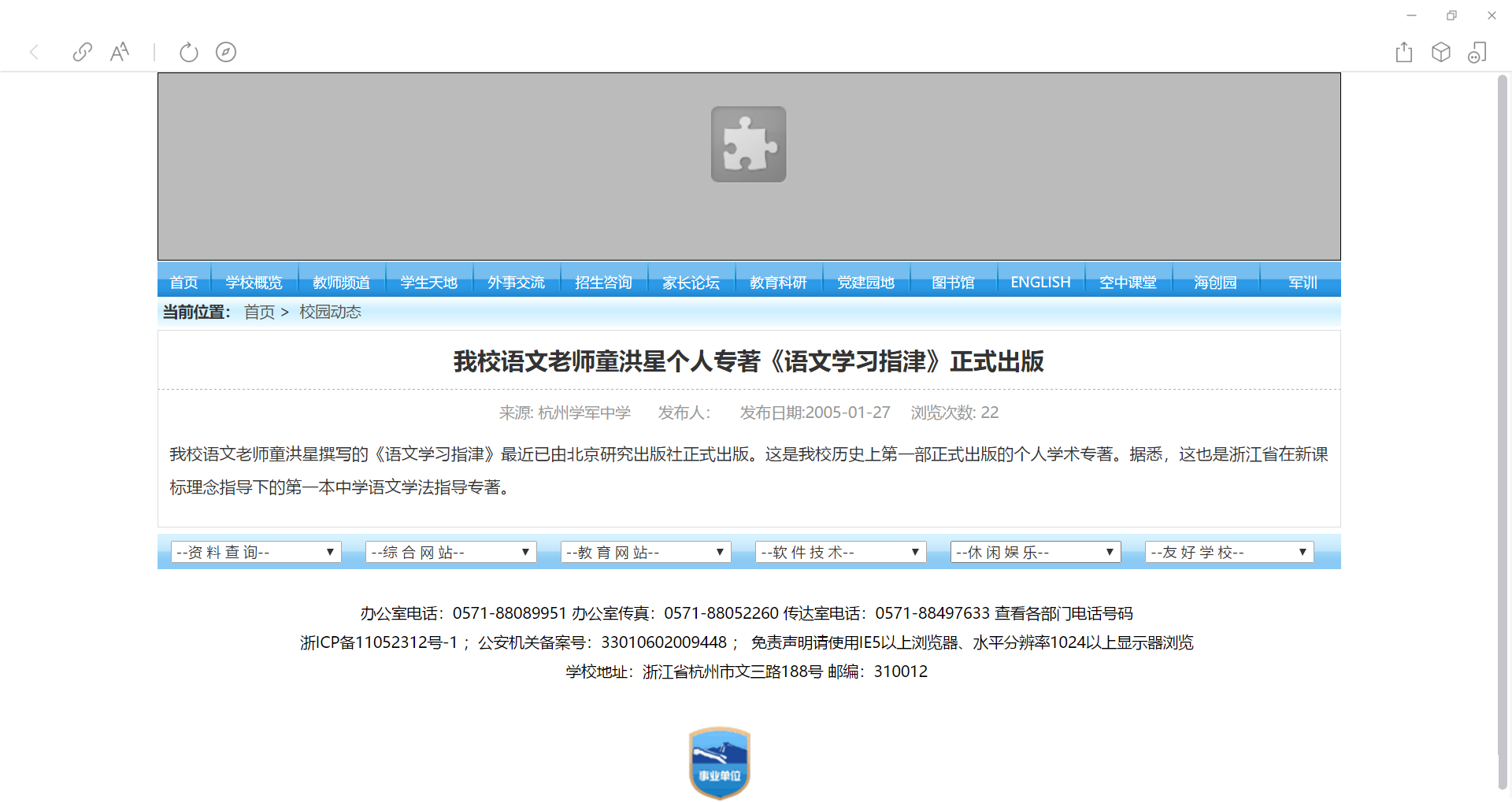This screenshot has width=1512, height=803.
Task: Reload the page with the refresh icon
Action: click(189, 52)
